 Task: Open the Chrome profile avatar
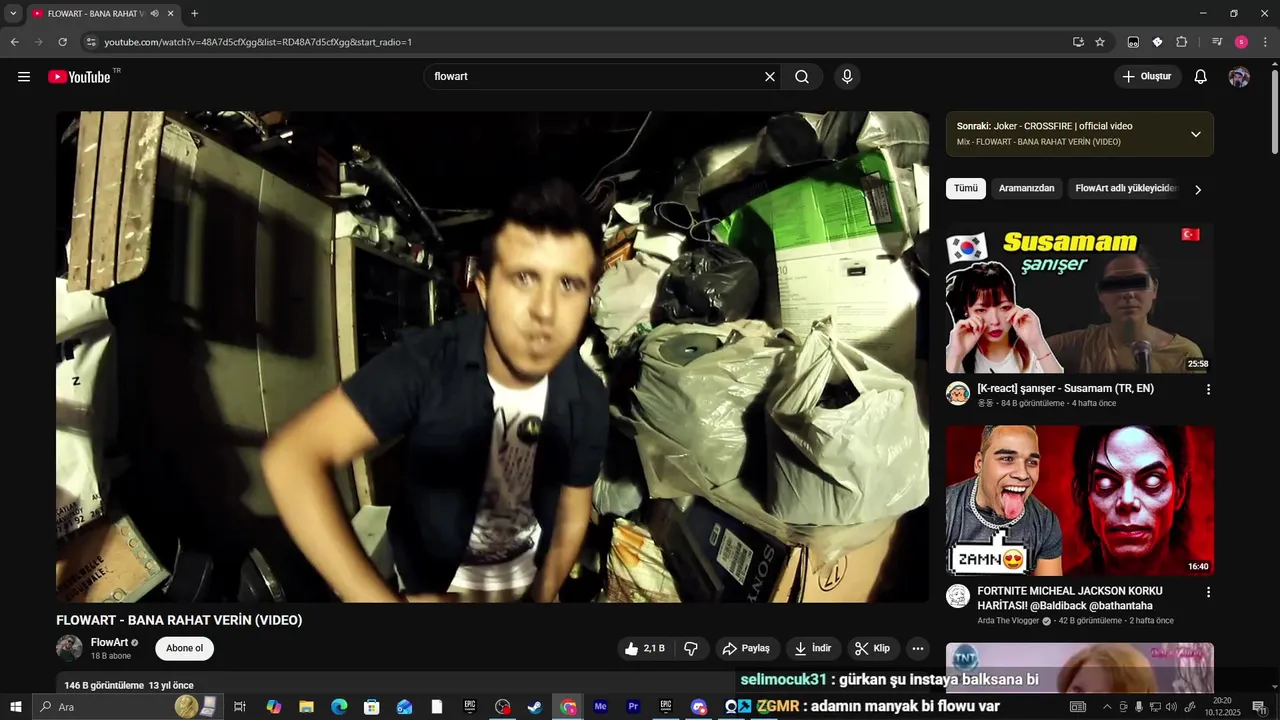[x=1241, y=42]
